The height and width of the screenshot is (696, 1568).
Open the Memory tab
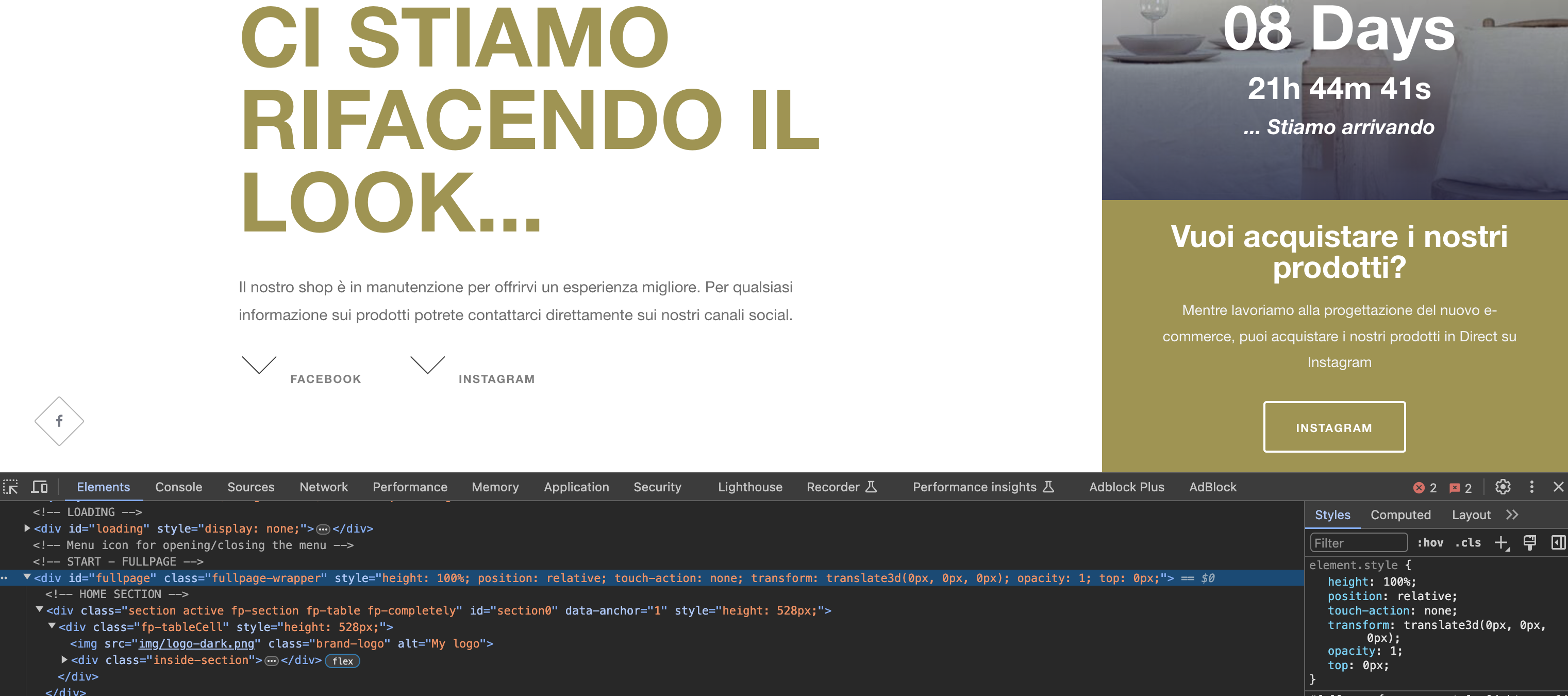(495, 487)
